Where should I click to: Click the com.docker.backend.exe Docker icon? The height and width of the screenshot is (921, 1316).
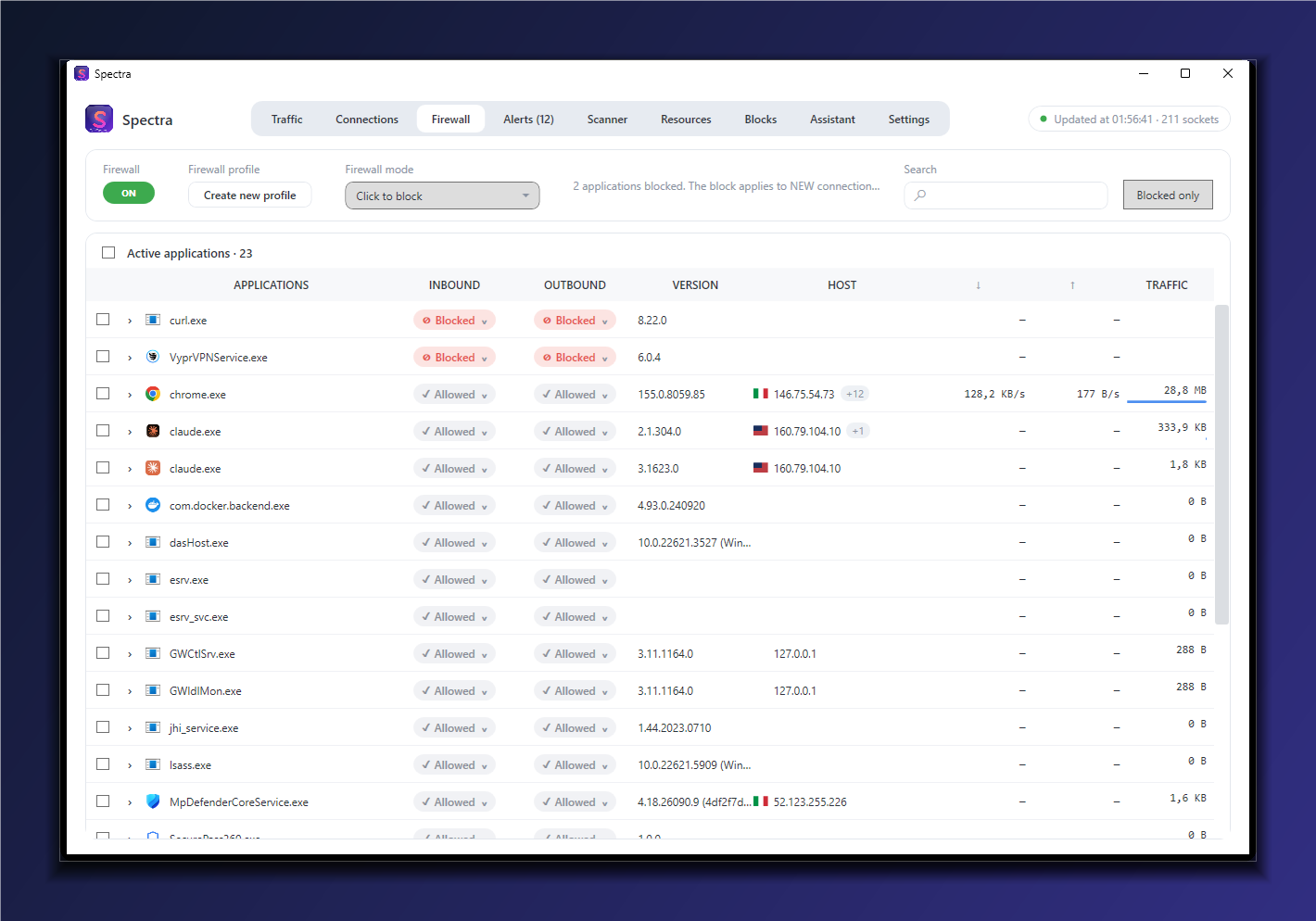click(153, 505)
